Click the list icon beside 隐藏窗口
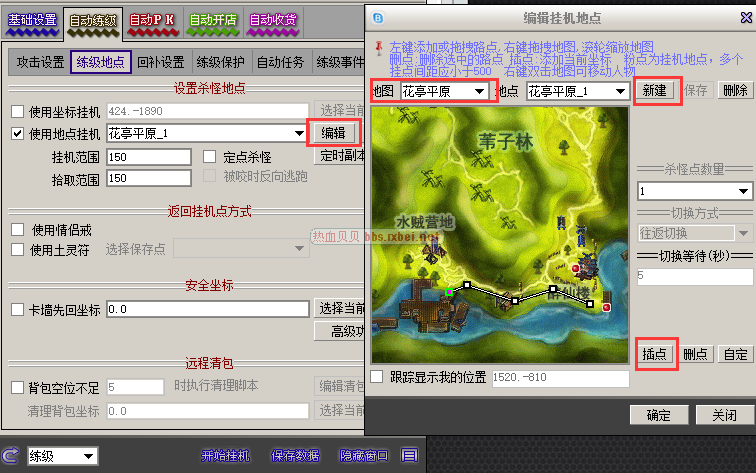 pyautogui.click(x=409, y=455)
